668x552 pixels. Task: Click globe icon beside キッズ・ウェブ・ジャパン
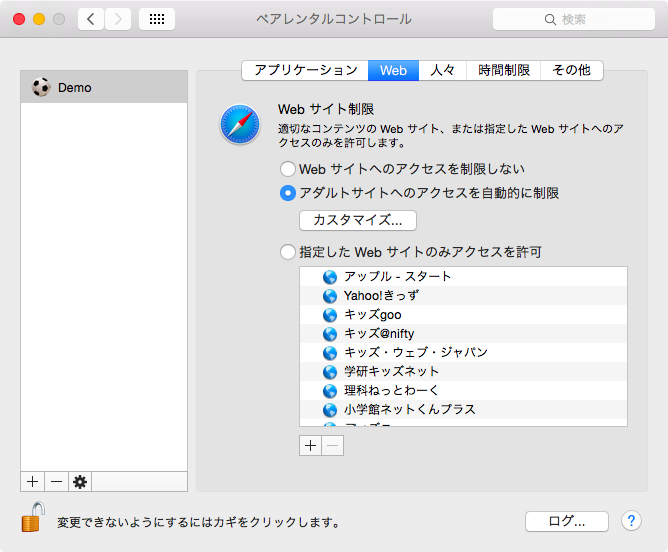pos(330,353)
